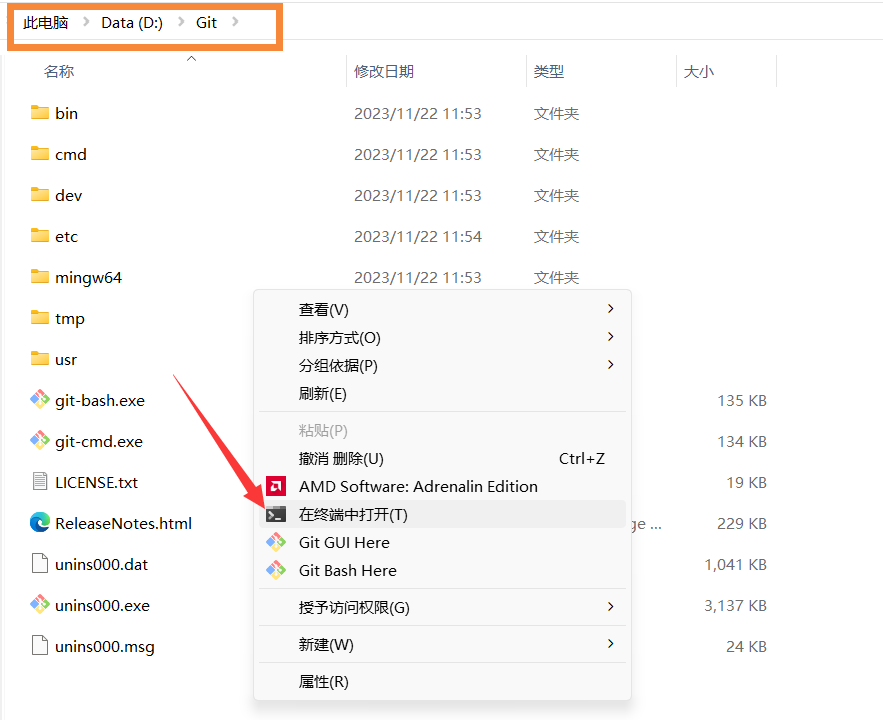Expand the 排序方式(O) submenu arrow

(611, 337)
